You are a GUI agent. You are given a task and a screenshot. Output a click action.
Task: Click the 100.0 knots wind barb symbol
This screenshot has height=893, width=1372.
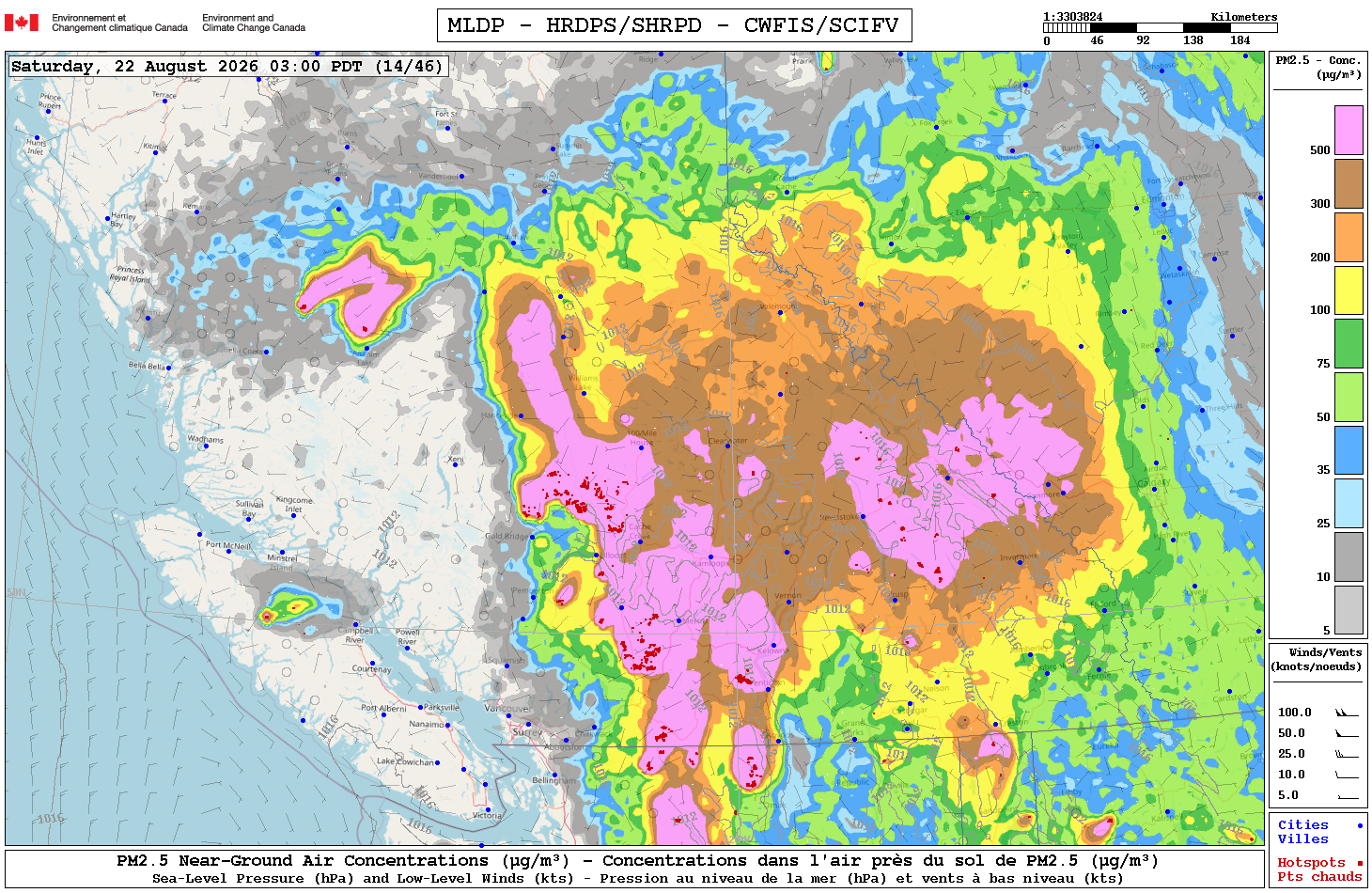click(1347, 713)
